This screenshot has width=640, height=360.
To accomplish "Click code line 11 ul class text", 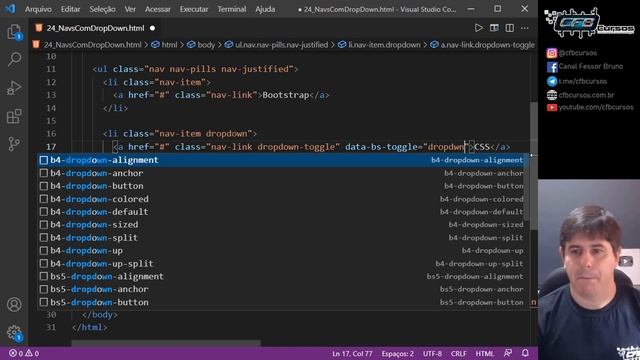I will (x=195, y=69).
